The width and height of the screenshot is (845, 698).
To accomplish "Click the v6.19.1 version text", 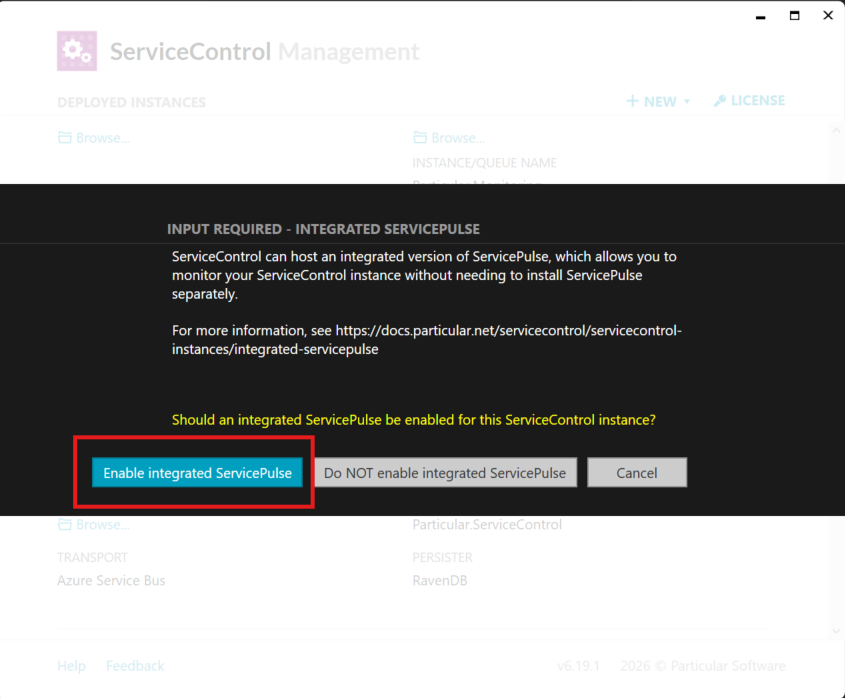I will tap(578, 666).
